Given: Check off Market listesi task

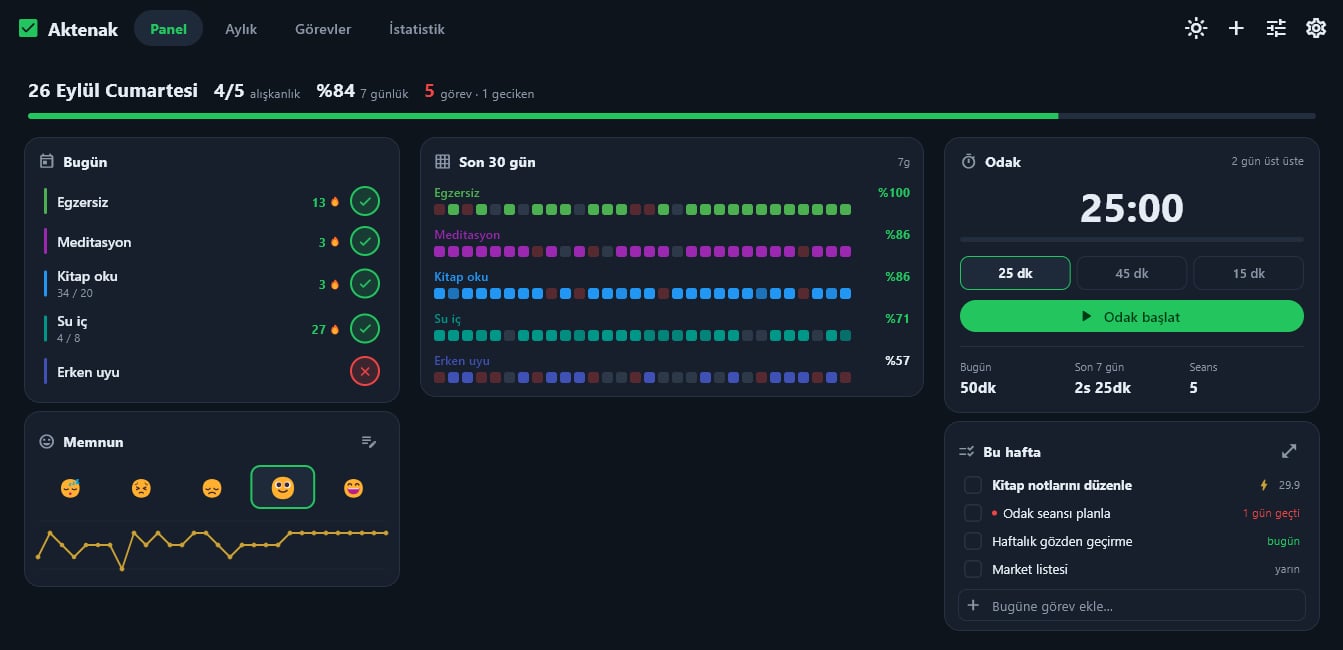Looking at the screenshot, I should tap(972, 569).
